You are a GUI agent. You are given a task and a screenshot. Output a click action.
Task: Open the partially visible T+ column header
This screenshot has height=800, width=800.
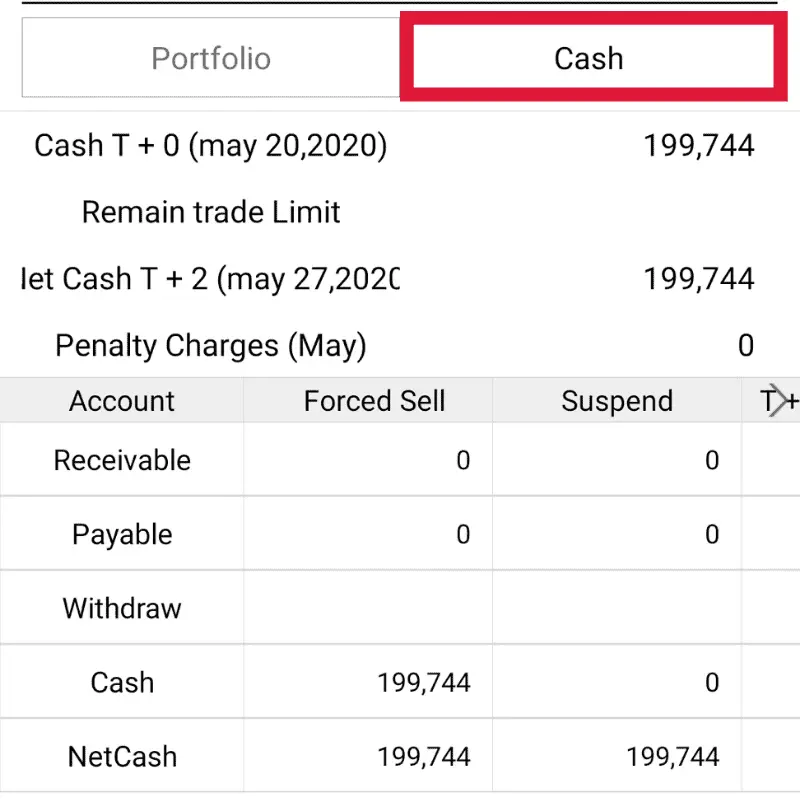pos(785,400)
